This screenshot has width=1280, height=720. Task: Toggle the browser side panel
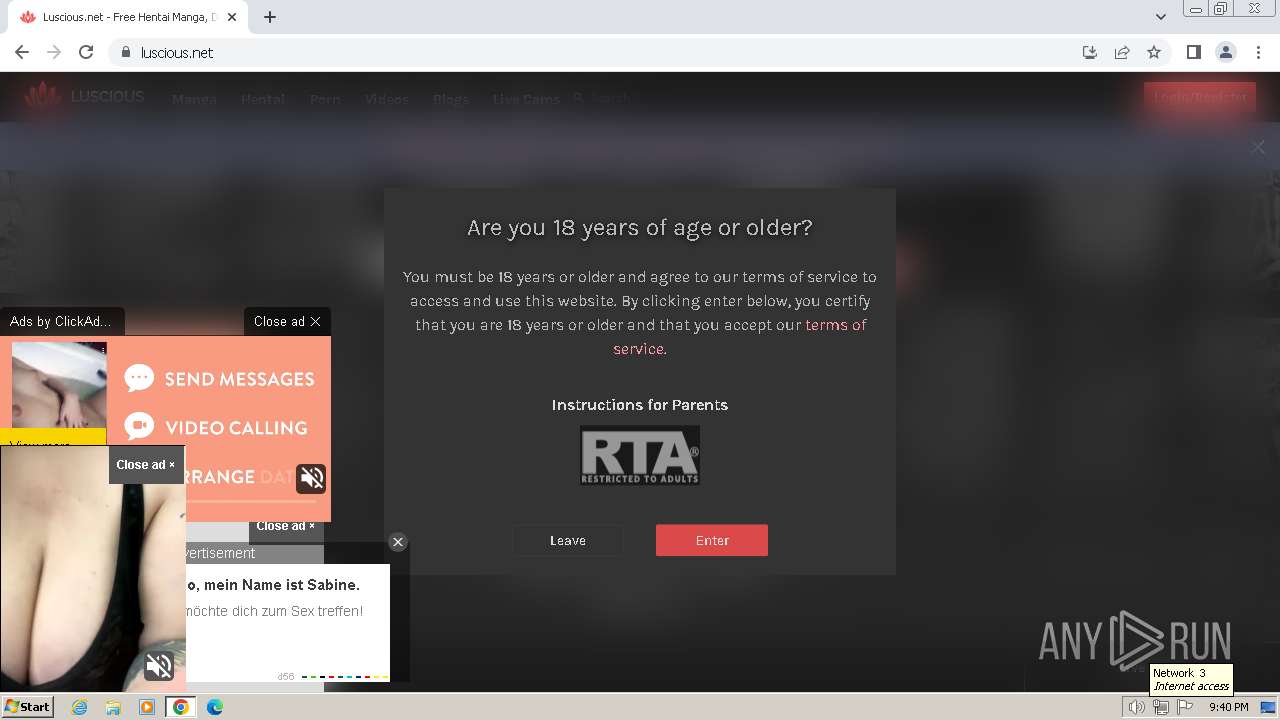click(1193, 52)
